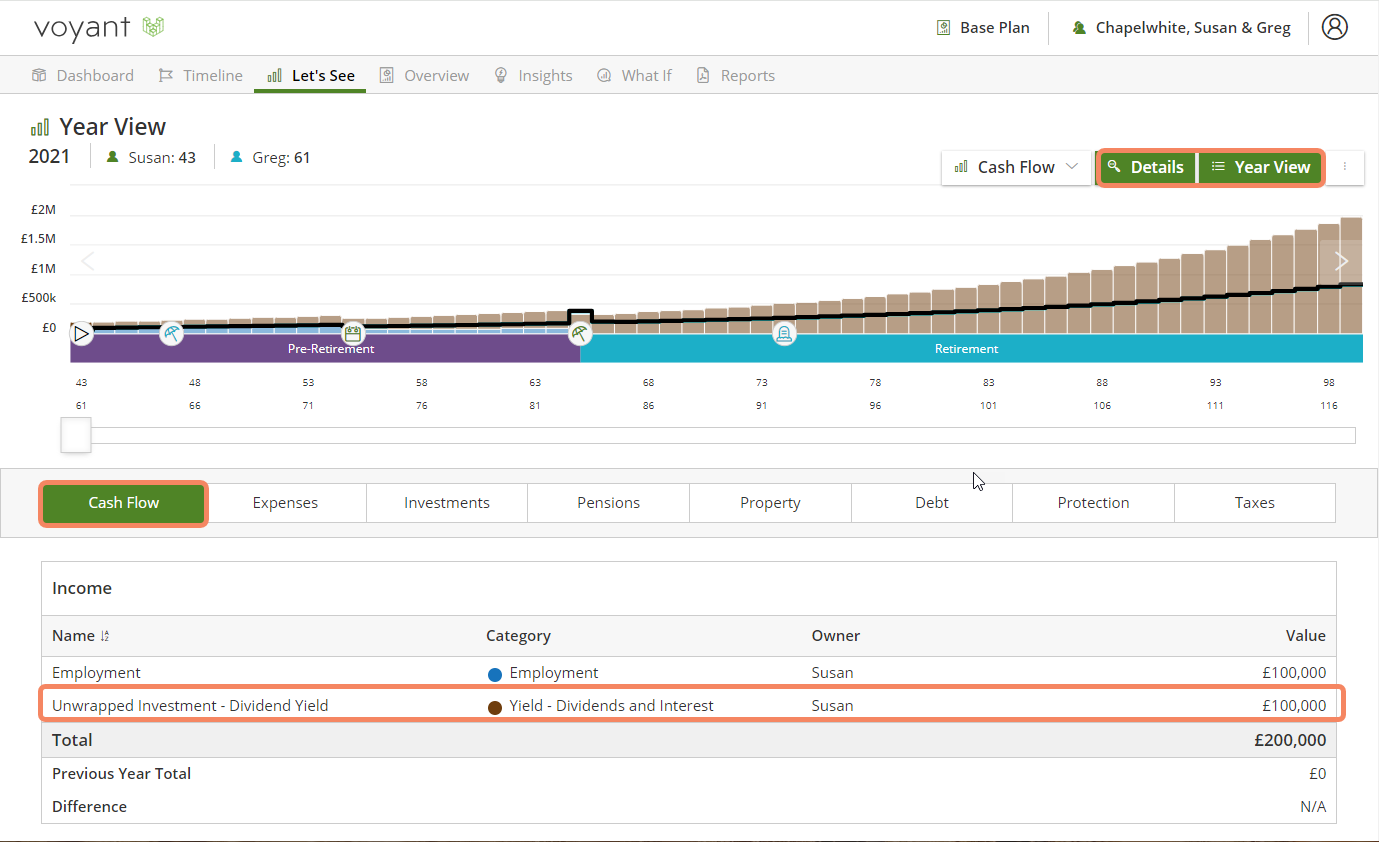The width and height of the screenshot is (1379, 842).
Task: Select the Retirement stage bar
Action: coord(971,349)
